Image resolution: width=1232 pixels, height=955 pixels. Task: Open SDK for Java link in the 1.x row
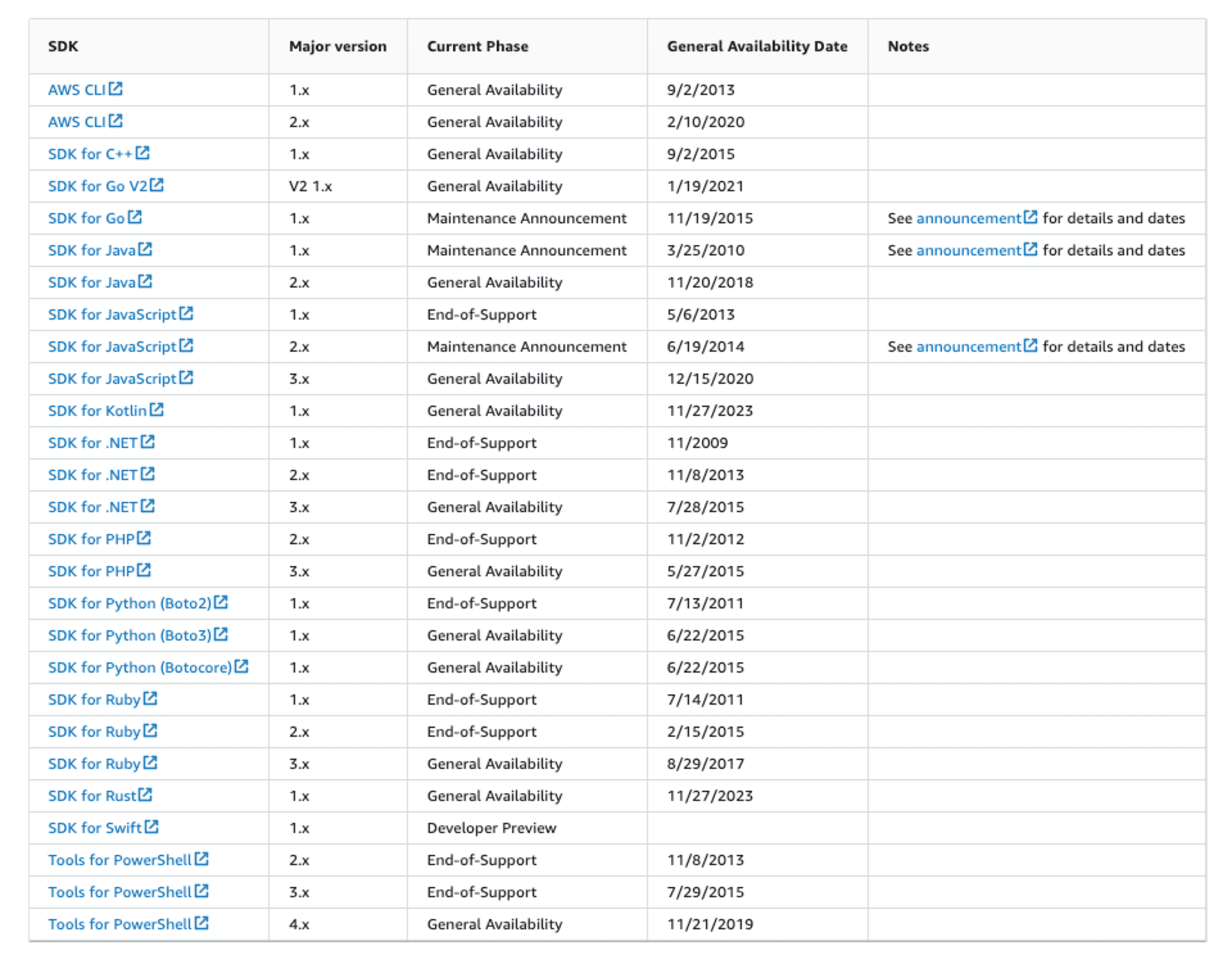point(92,250)
